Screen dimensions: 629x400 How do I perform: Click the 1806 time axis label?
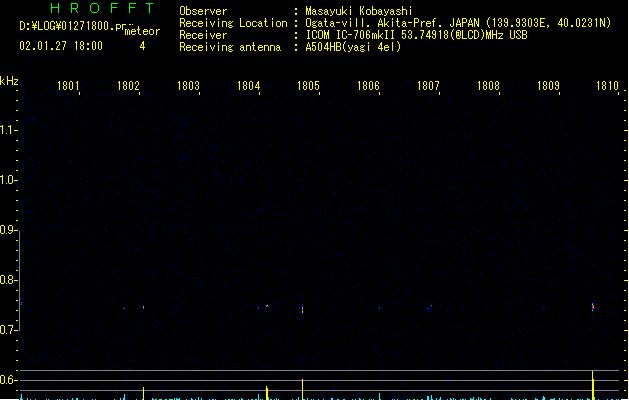click(368, 86)
